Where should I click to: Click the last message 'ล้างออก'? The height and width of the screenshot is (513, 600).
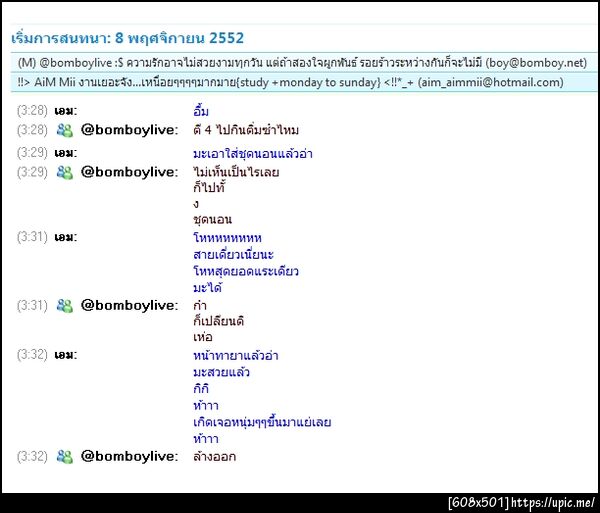(x=215, y=456)
